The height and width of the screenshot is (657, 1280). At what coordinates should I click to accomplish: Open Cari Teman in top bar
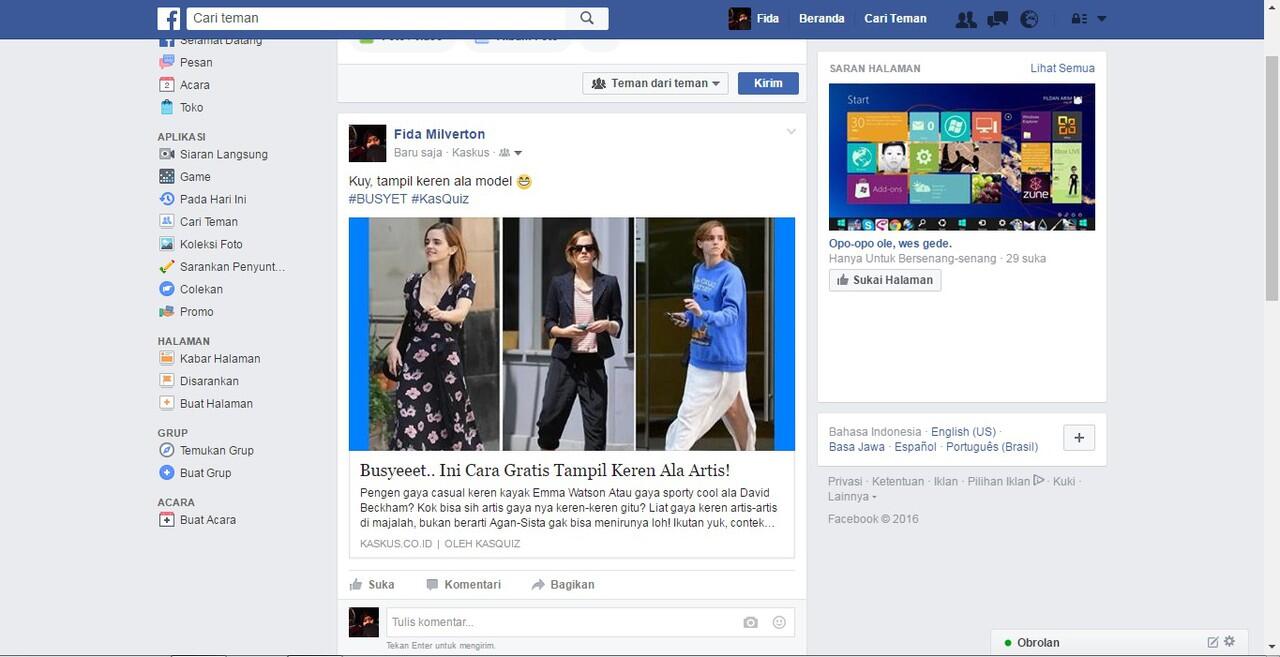895,18
